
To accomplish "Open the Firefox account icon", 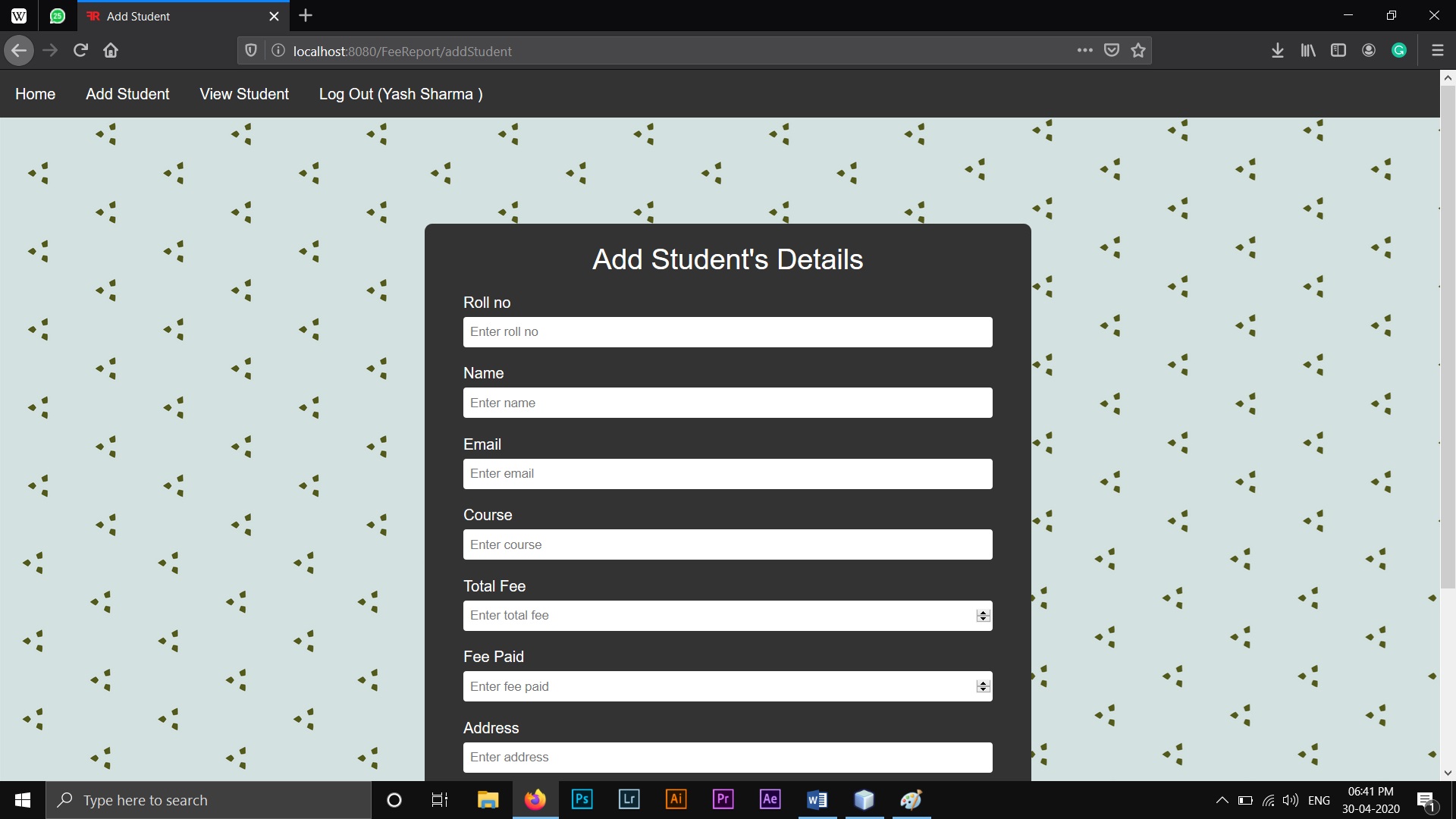I will [1369, 51].
